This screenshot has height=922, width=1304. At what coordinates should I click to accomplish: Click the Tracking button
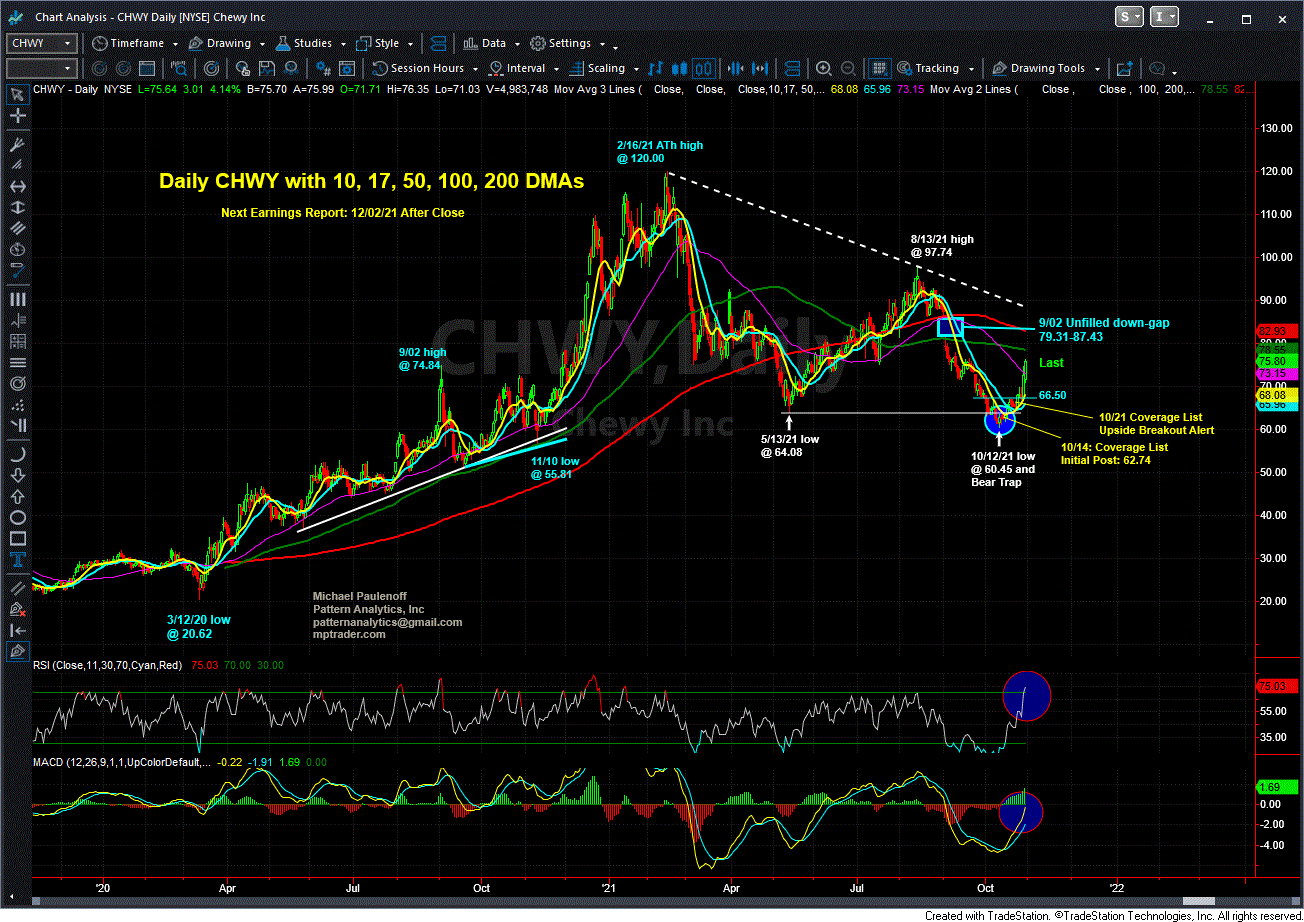(928, 68)
